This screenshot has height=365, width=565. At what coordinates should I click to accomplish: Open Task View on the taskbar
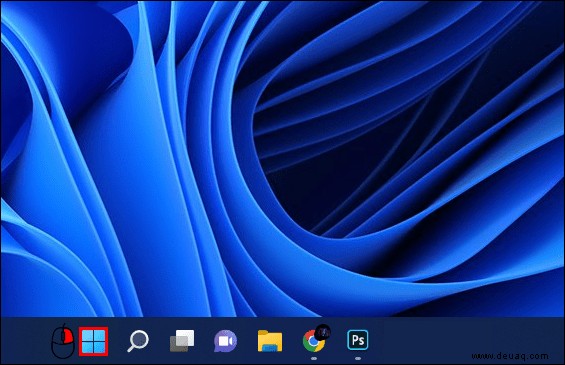[x=182, y=340]
